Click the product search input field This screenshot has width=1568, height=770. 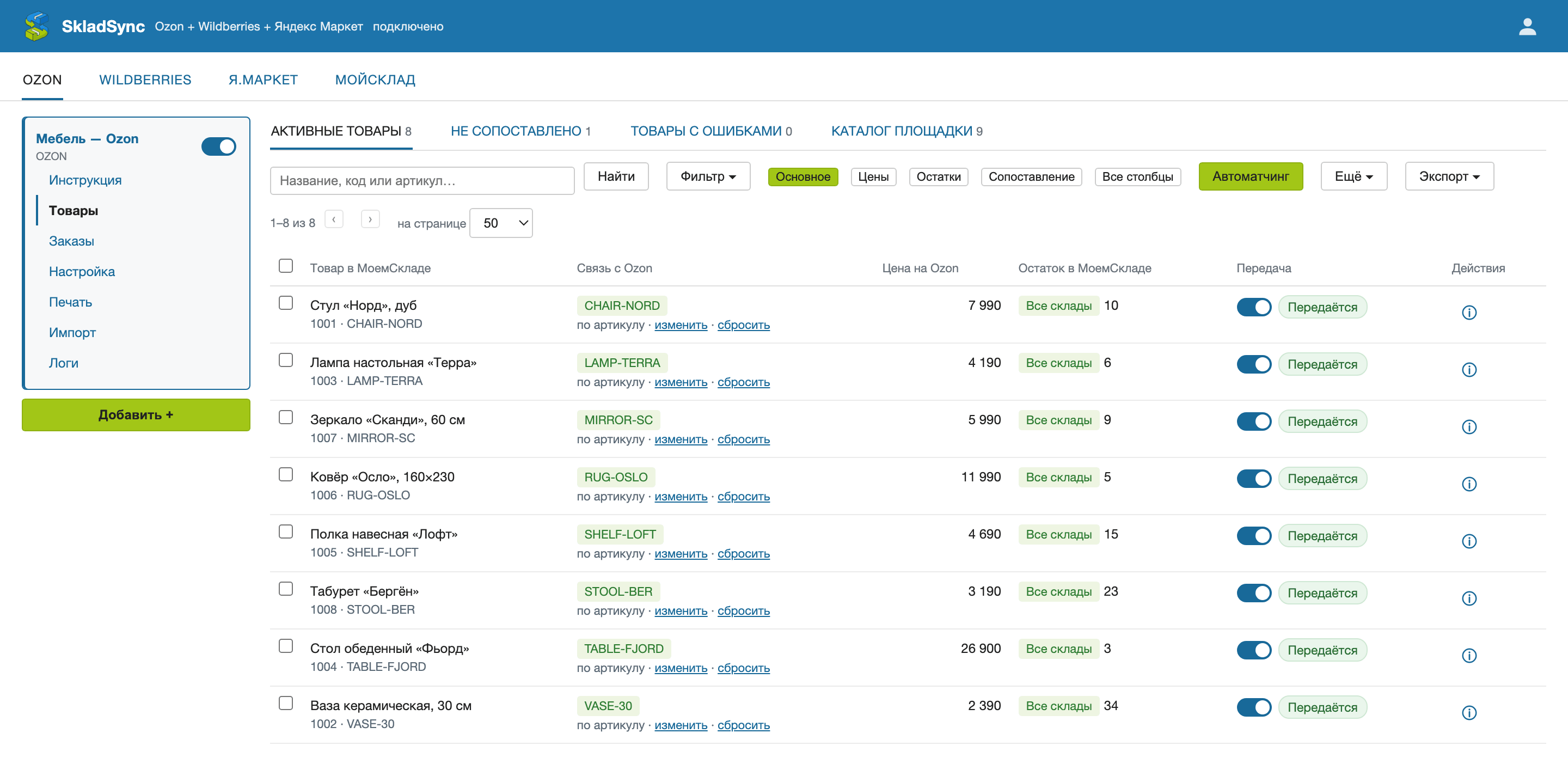pos(422,181)
